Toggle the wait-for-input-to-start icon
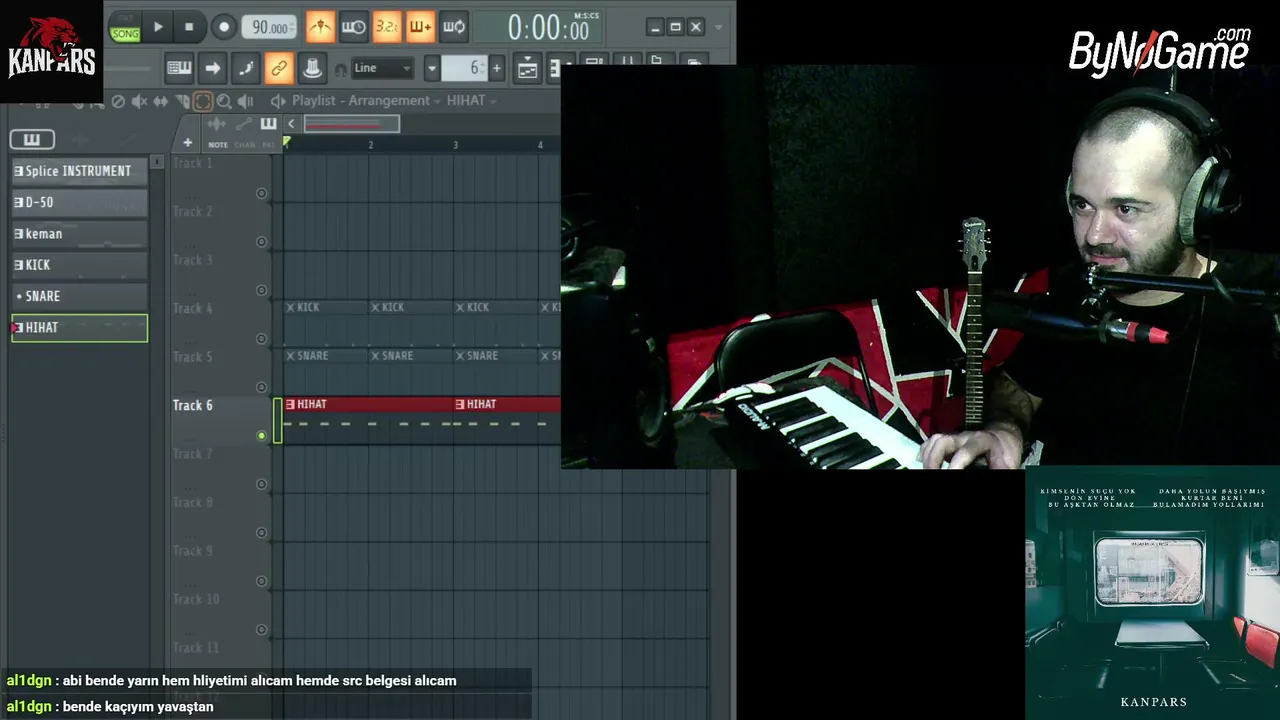 [x=353, y=27]
